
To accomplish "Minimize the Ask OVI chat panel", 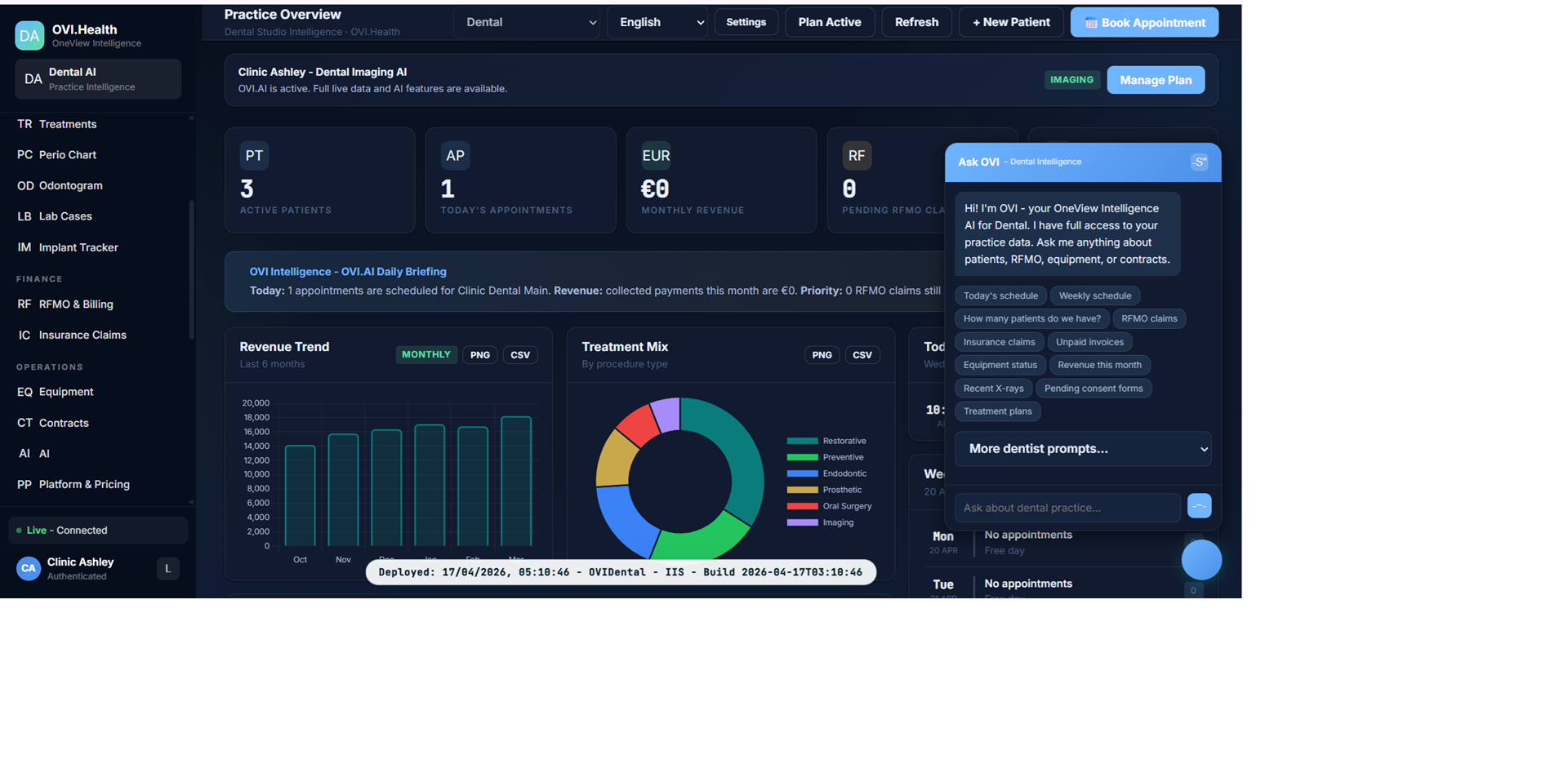I will coord(1199,162).
